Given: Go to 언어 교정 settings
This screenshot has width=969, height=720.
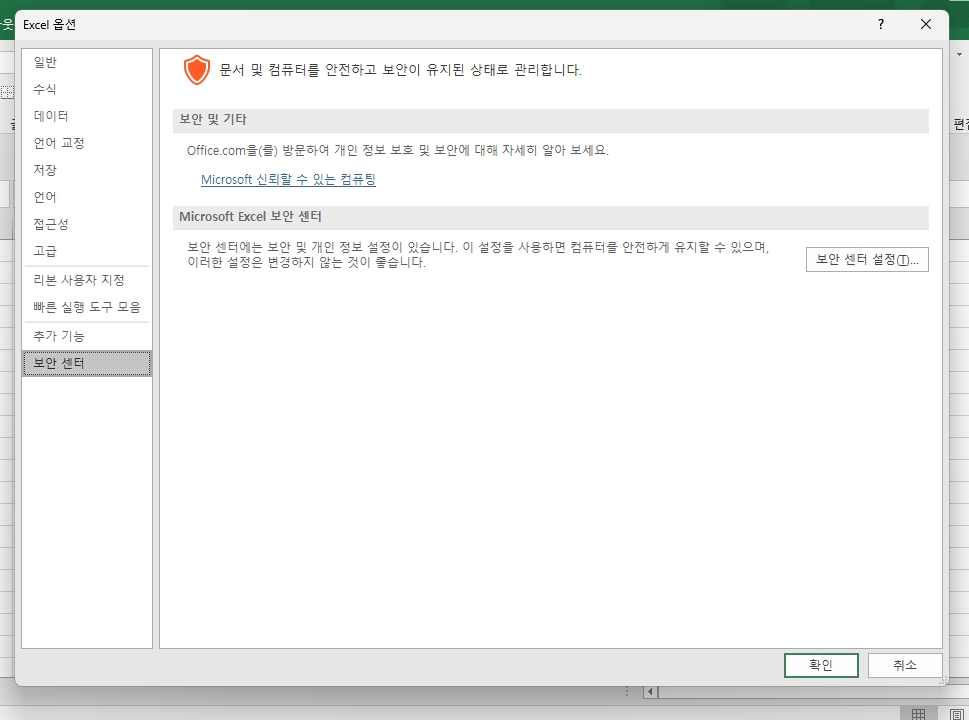Looking at the screenshot, I should click(x=87, y=143).
